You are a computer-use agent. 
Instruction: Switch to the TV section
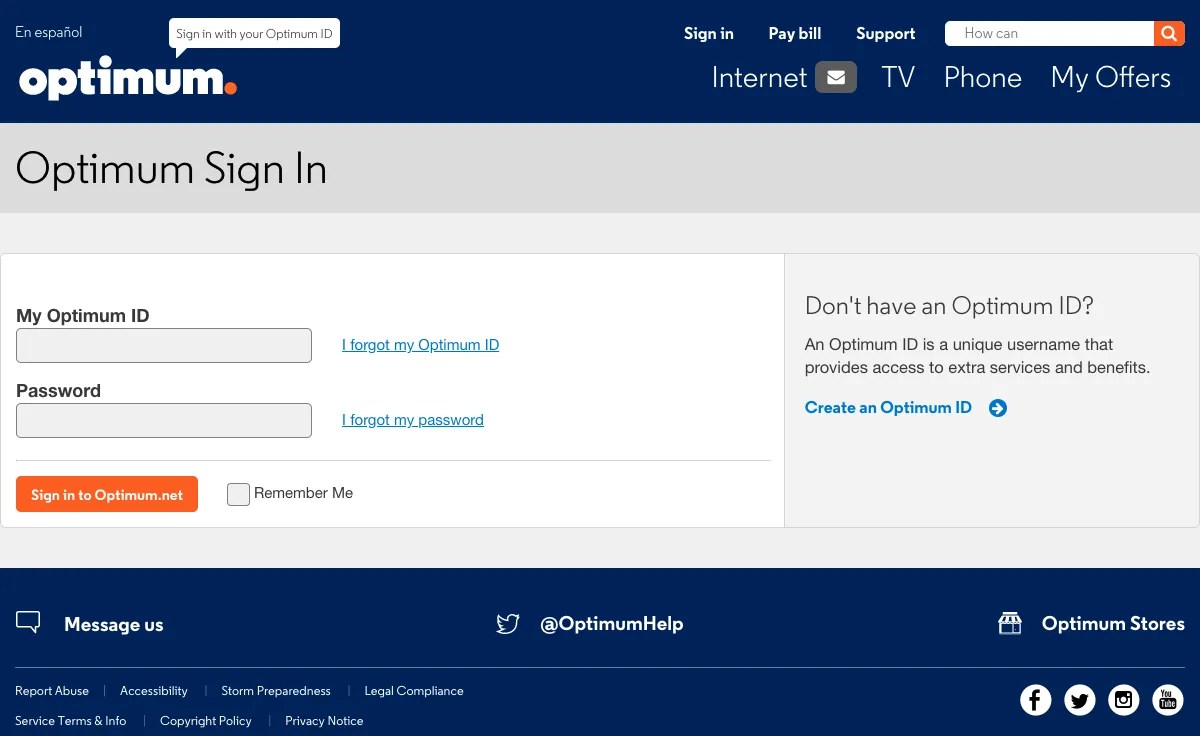pyautogui.click(x=897, y=77)
